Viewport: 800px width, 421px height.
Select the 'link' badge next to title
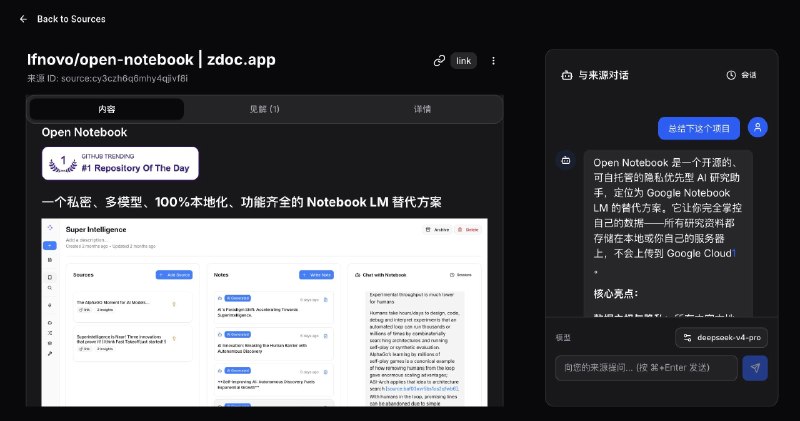point(463,61)
